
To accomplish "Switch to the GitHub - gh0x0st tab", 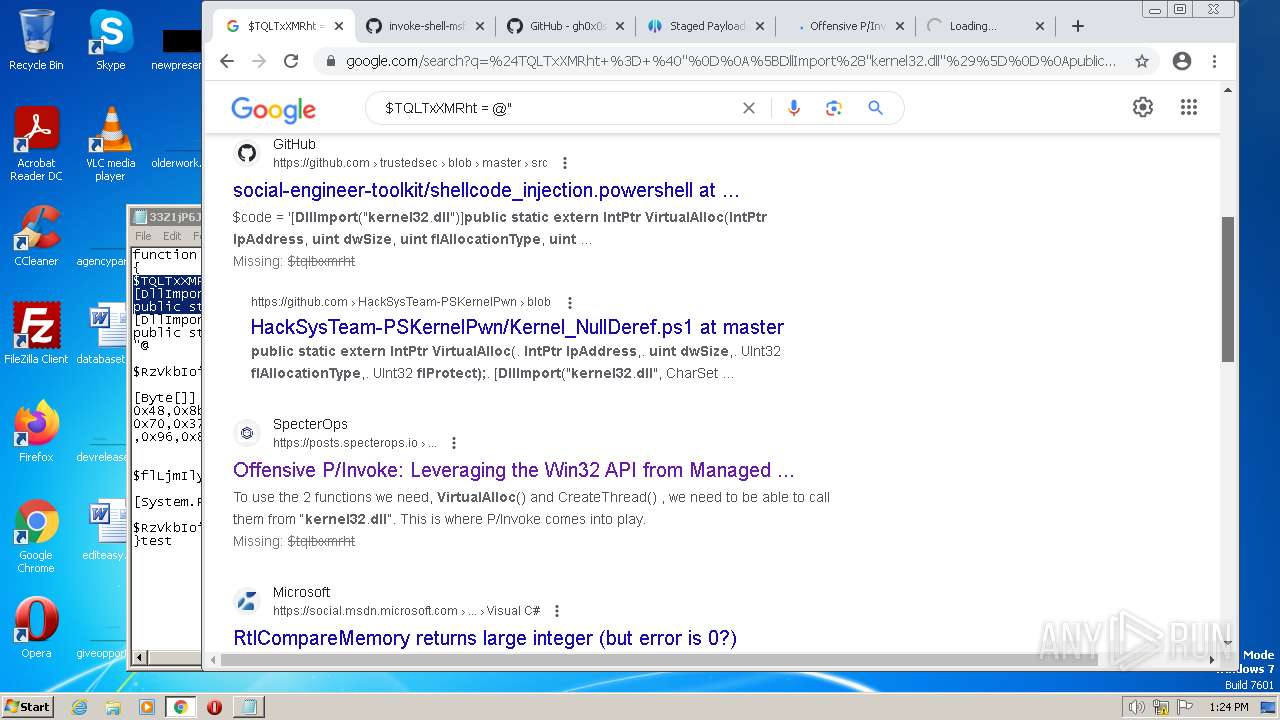I will tap(567, 26).
